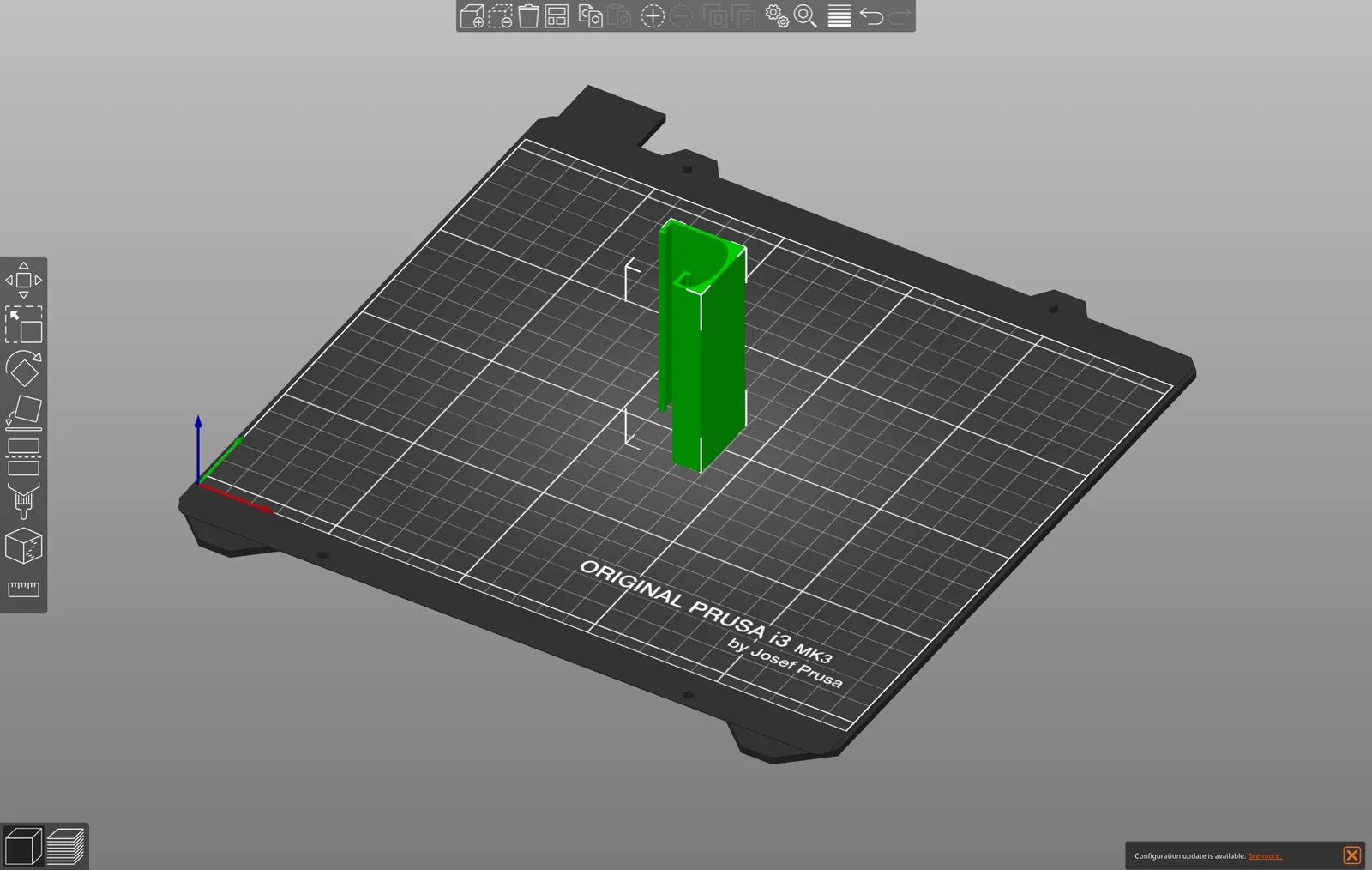Click the Delete all trash icon

tap(528, 16)
